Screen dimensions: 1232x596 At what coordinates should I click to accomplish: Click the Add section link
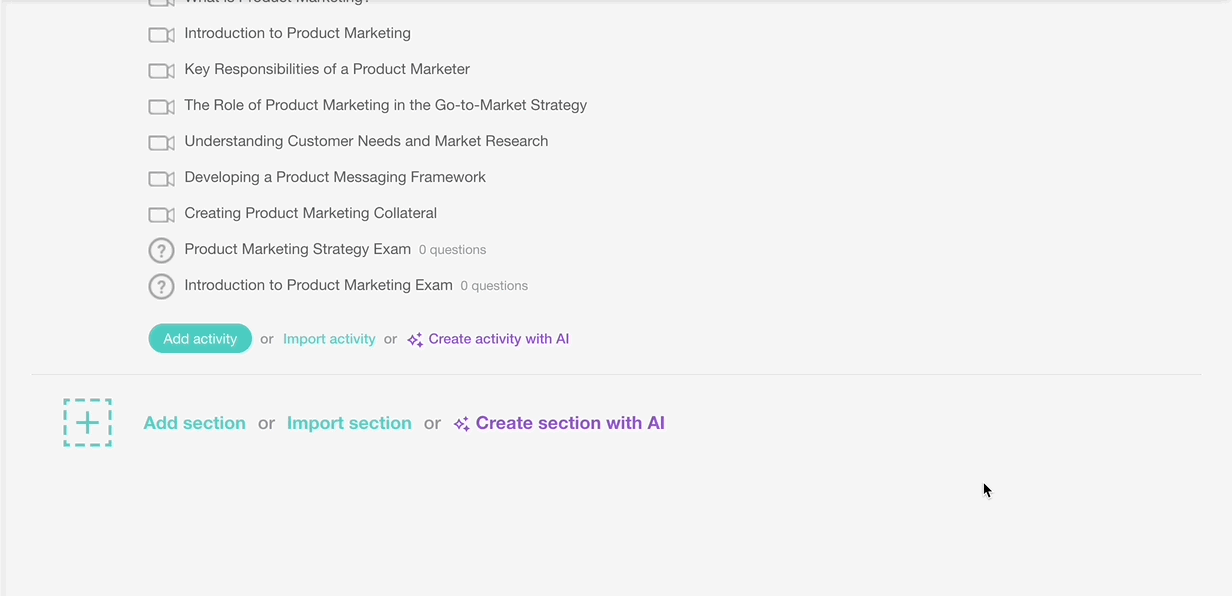point(194,423)
